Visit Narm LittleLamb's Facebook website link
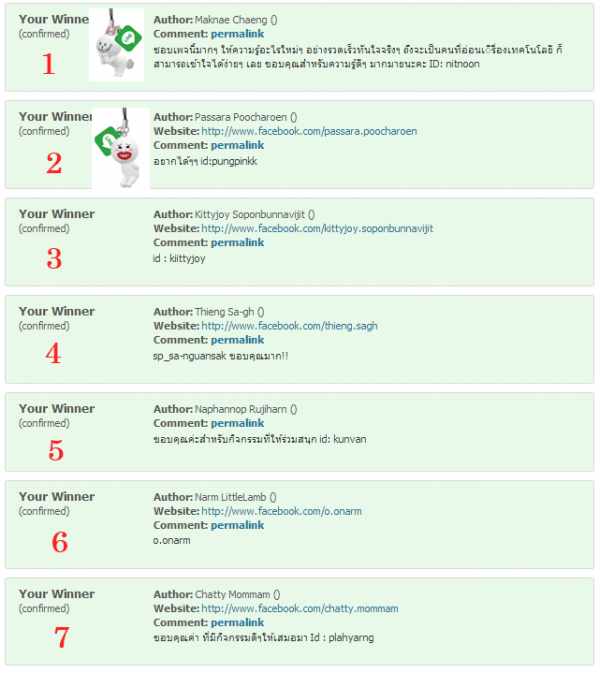This screenshot has width=600, height=673. point(281,510)
